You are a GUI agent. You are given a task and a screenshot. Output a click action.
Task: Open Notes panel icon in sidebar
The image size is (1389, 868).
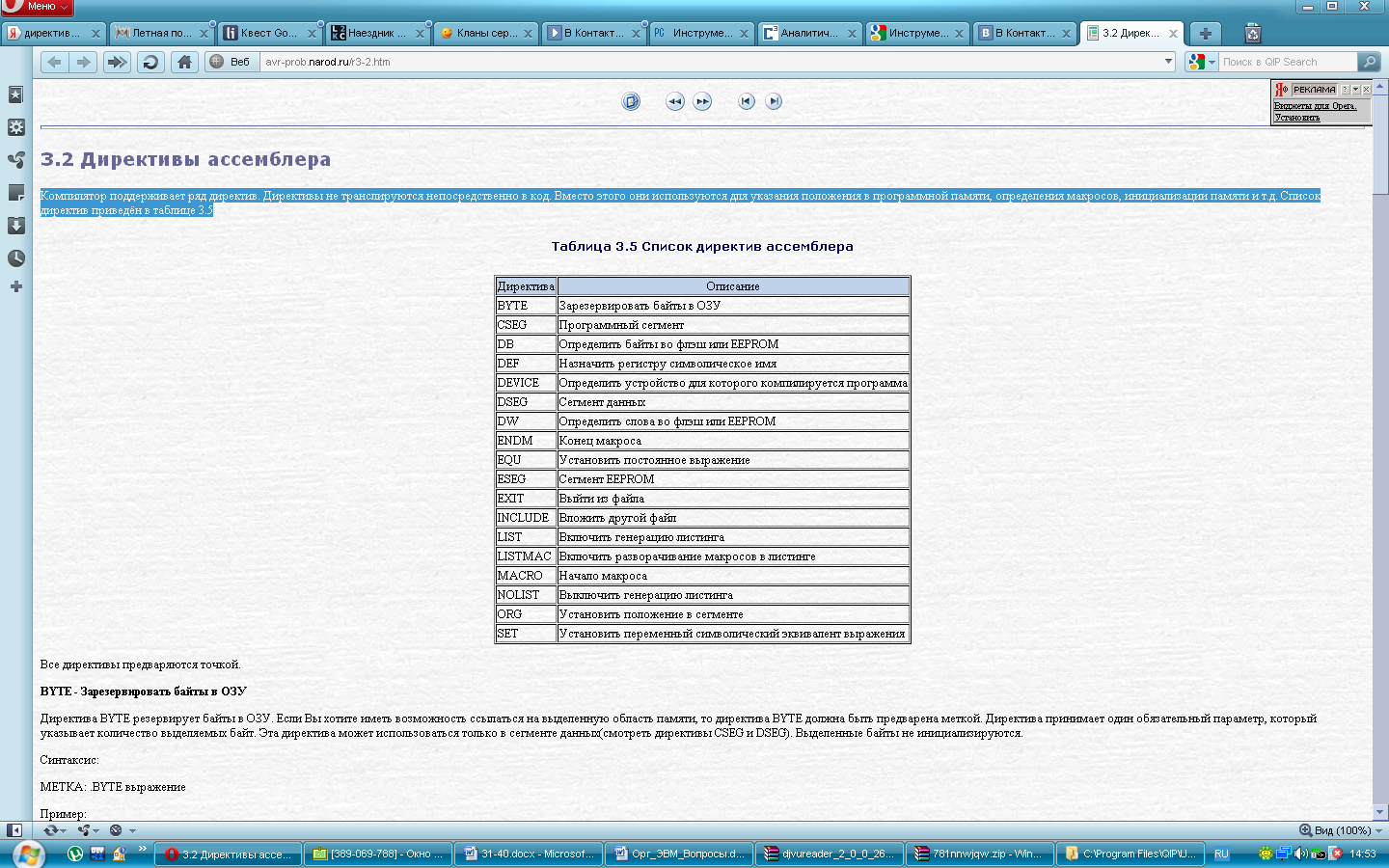(x=15, y=193)
